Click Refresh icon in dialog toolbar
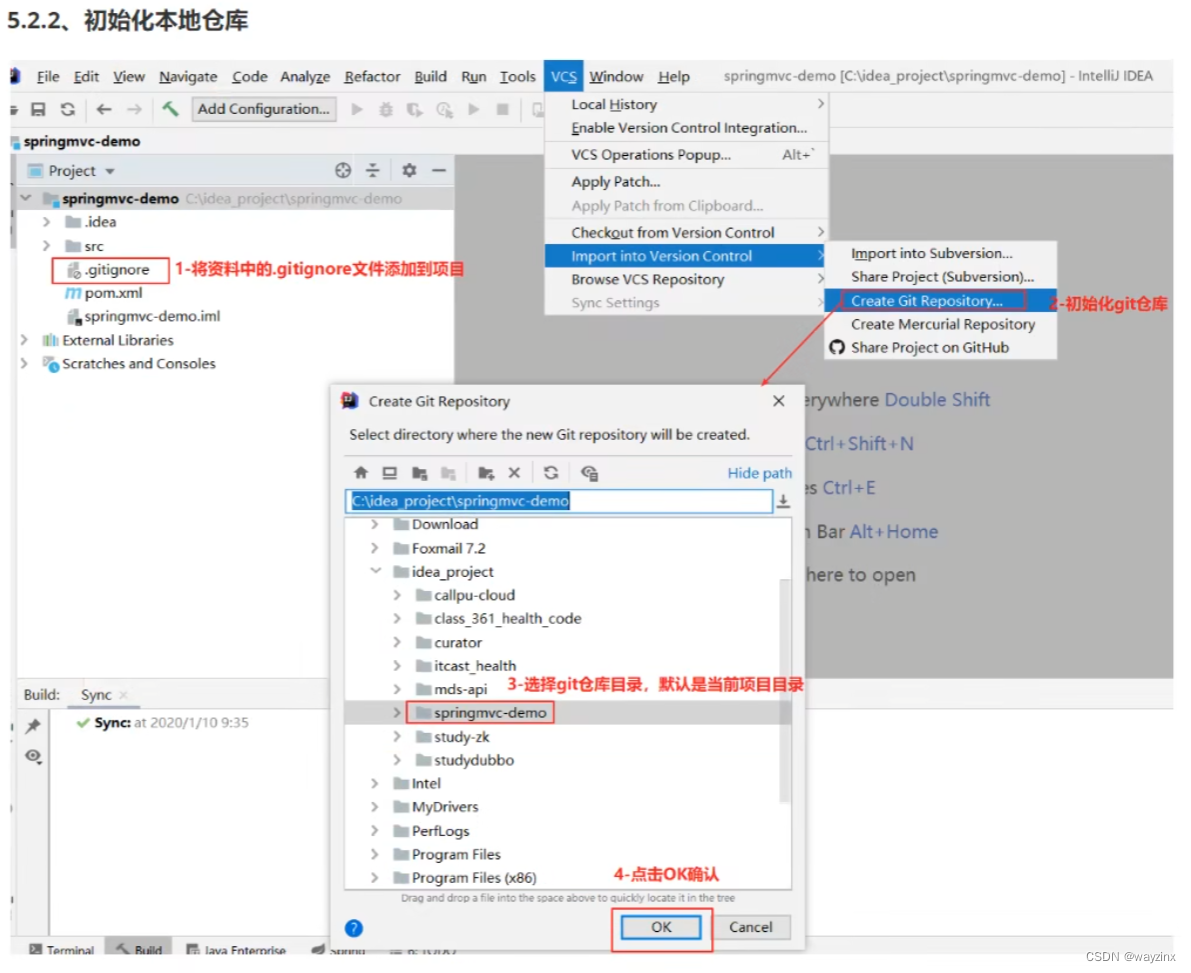 tap(551, 472)
